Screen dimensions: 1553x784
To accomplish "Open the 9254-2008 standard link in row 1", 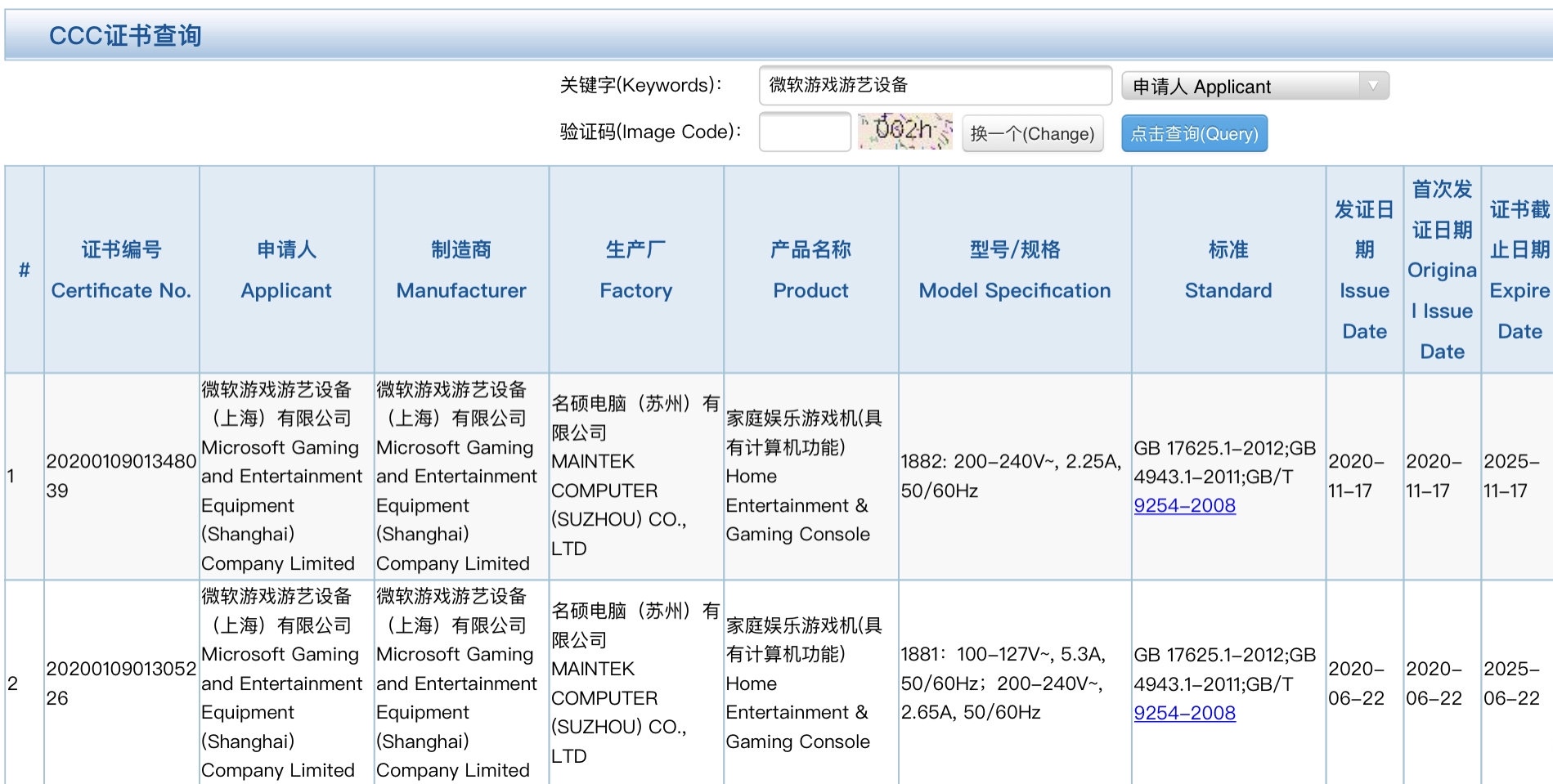I will pos(1184,505).
